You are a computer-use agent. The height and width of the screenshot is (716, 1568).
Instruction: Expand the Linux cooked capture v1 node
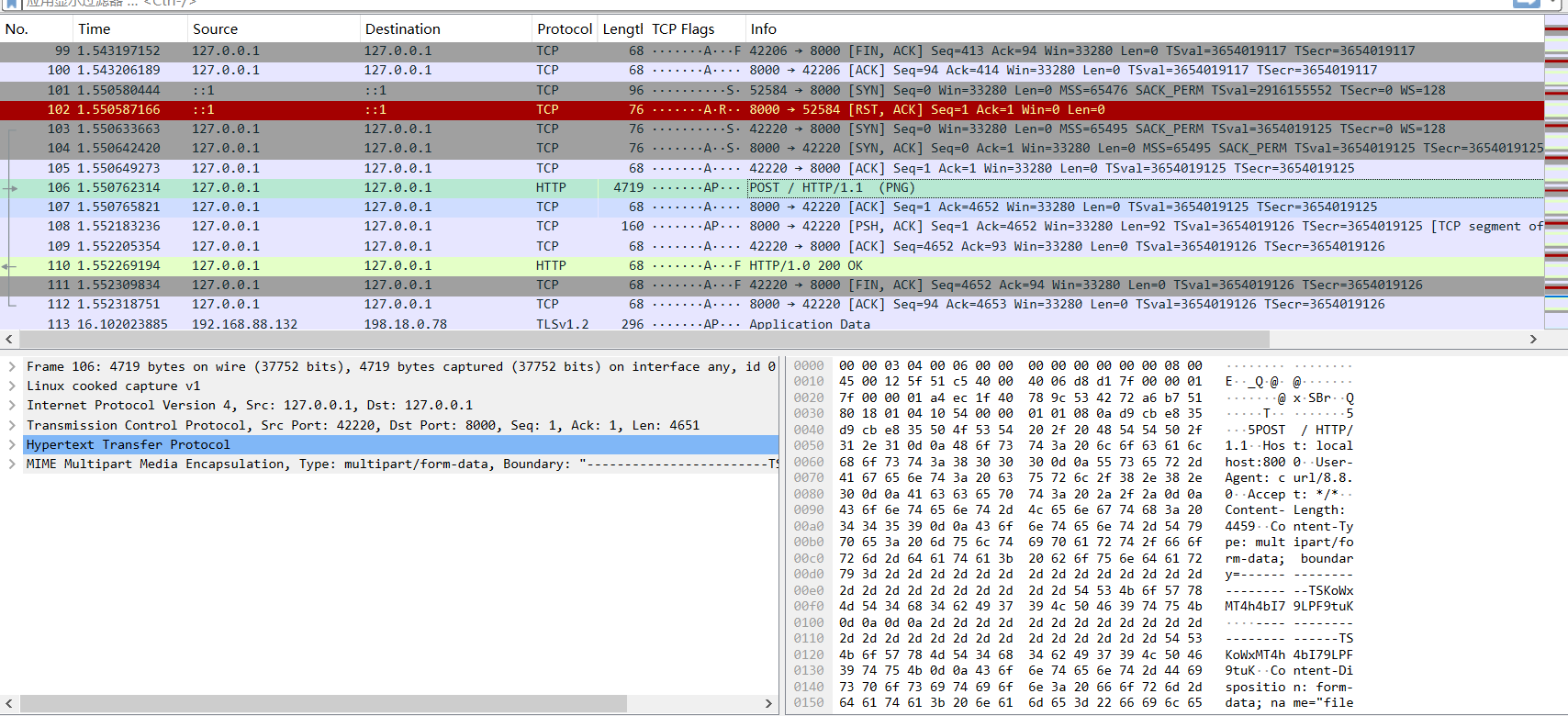(11, 386)
